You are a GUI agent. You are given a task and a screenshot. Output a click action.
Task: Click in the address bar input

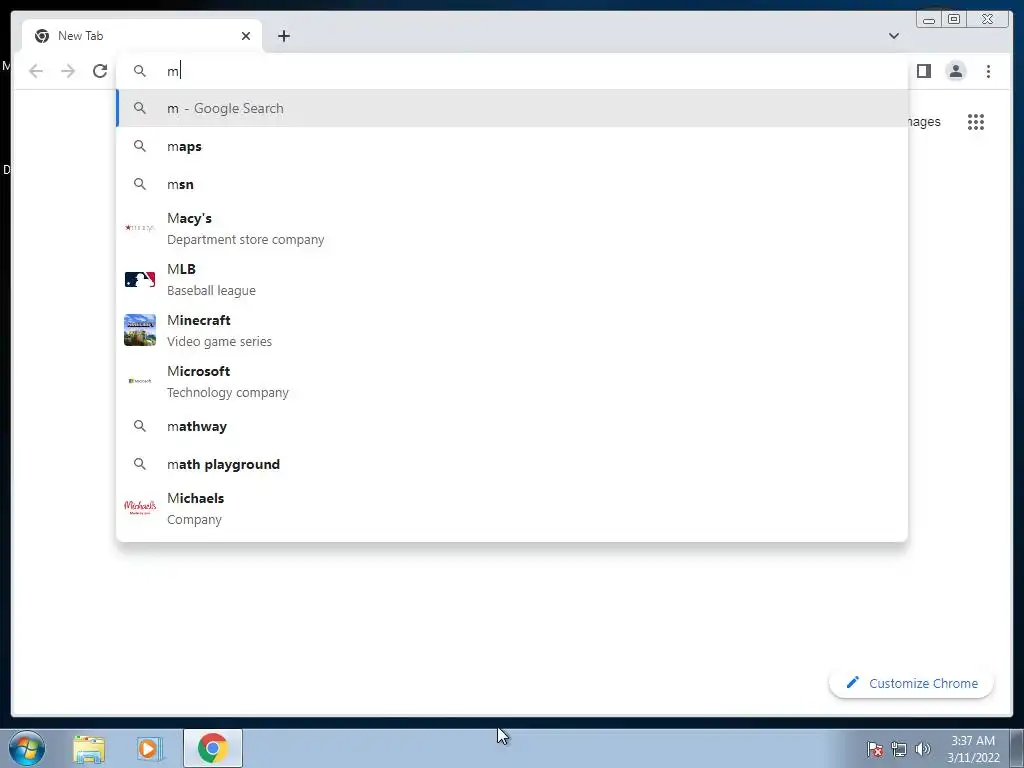click(512, 71)
